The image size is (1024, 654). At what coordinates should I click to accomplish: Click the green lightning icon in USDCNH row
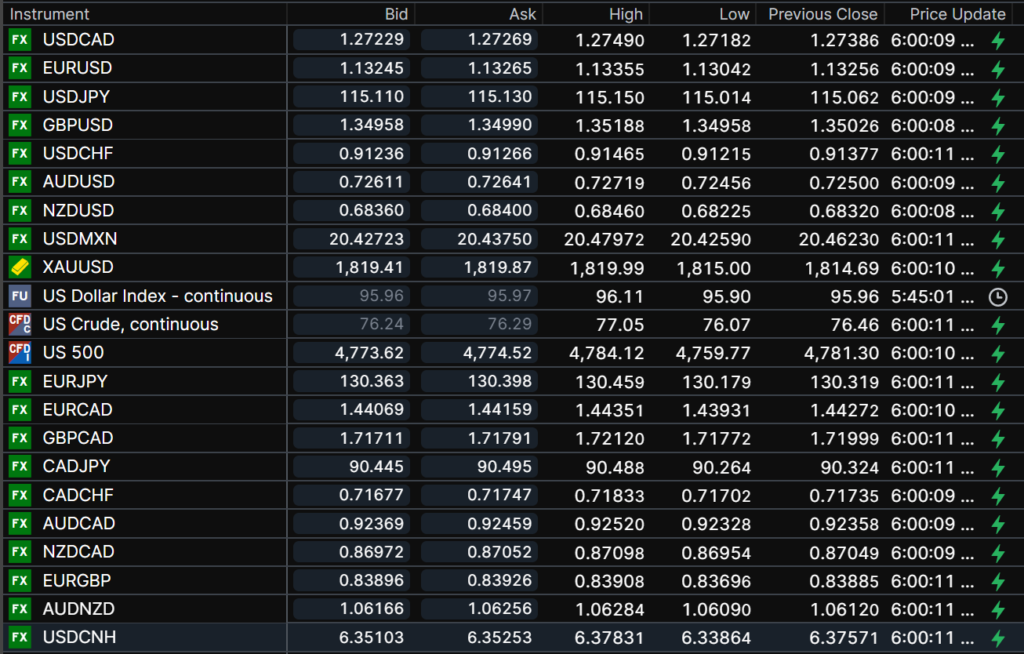tap(997, 638)
